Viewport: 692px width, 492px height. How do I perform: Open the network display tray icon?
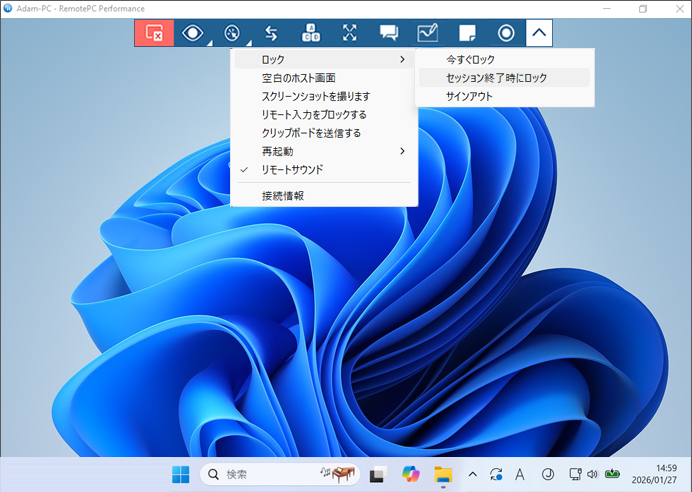pyautogui.click(x=575, y=474)
